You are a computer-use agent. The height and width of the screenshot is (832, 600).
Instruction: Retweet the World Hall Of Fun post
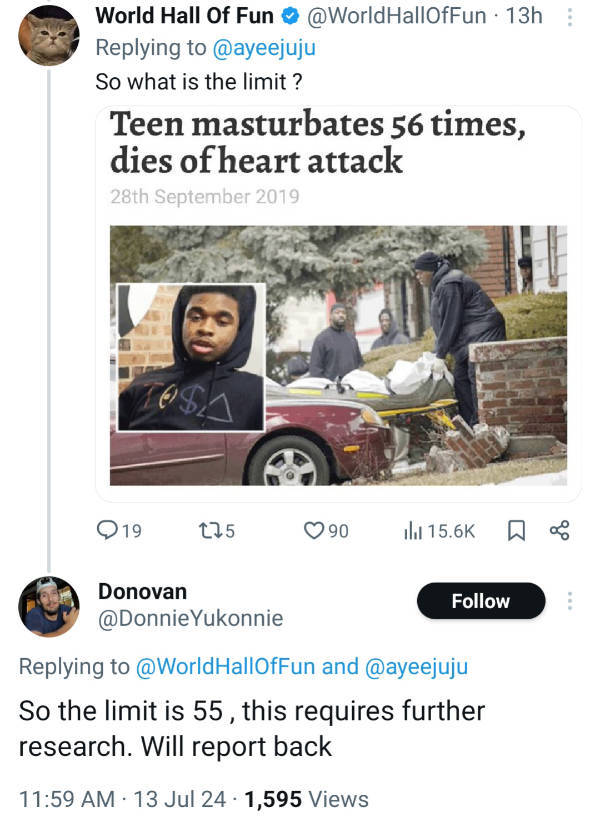[x=207, y=531]
